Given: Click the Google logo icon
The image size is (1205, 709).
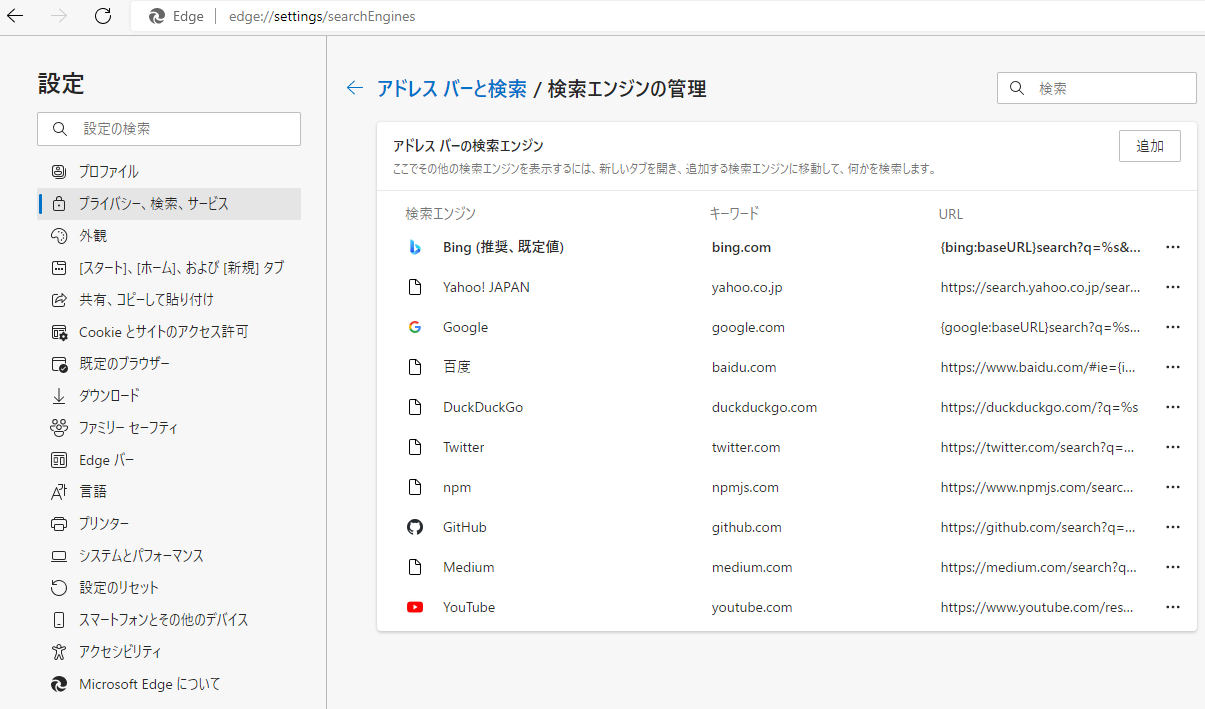Looking at the screenshot, I should (415, 327).
